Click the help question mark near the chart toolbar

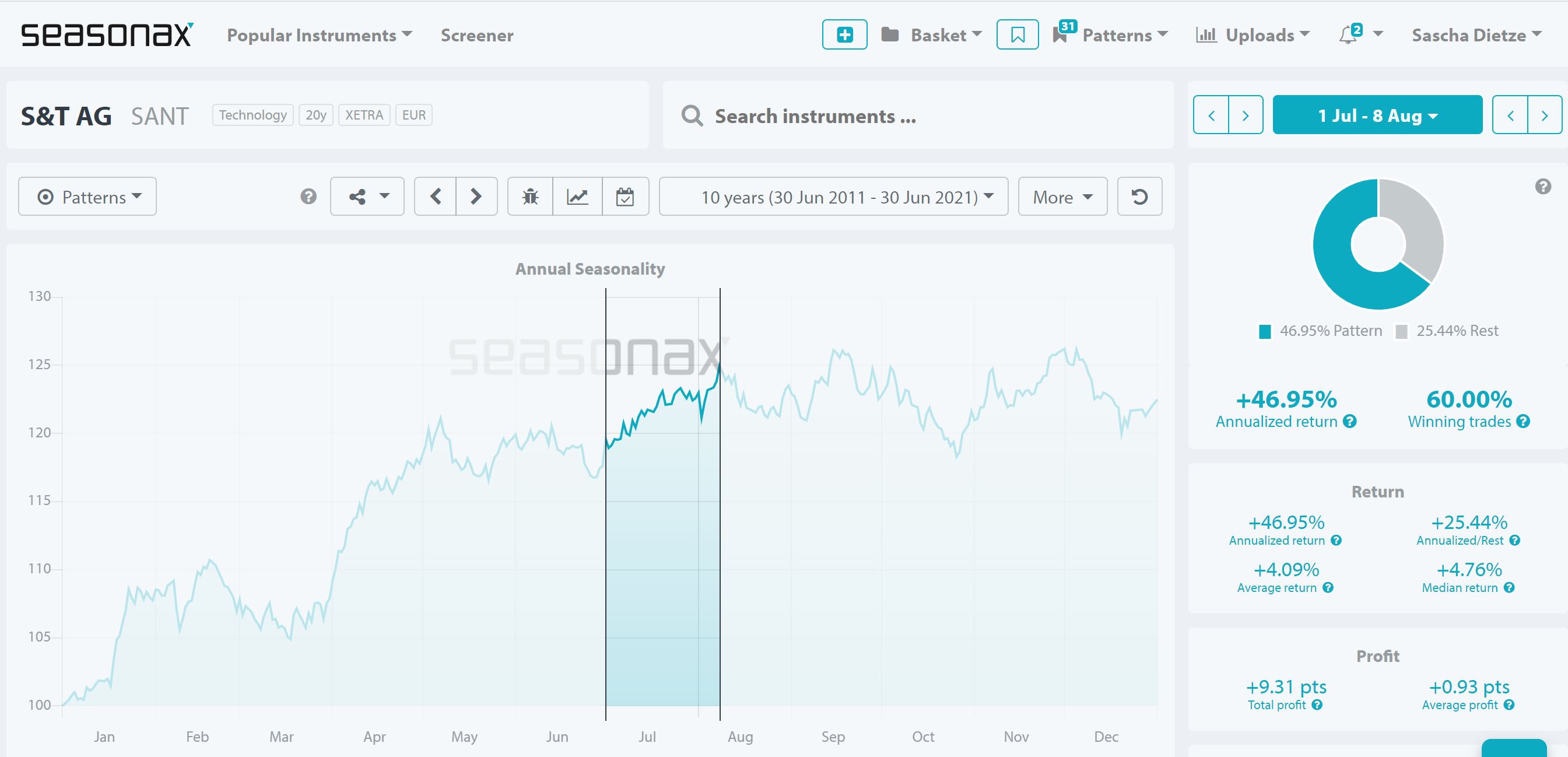(x=308, y=196)
